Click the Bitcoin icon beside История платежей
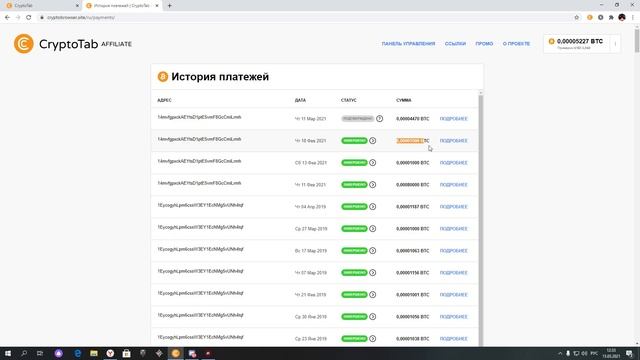640x360 pixels. point(162,77)
